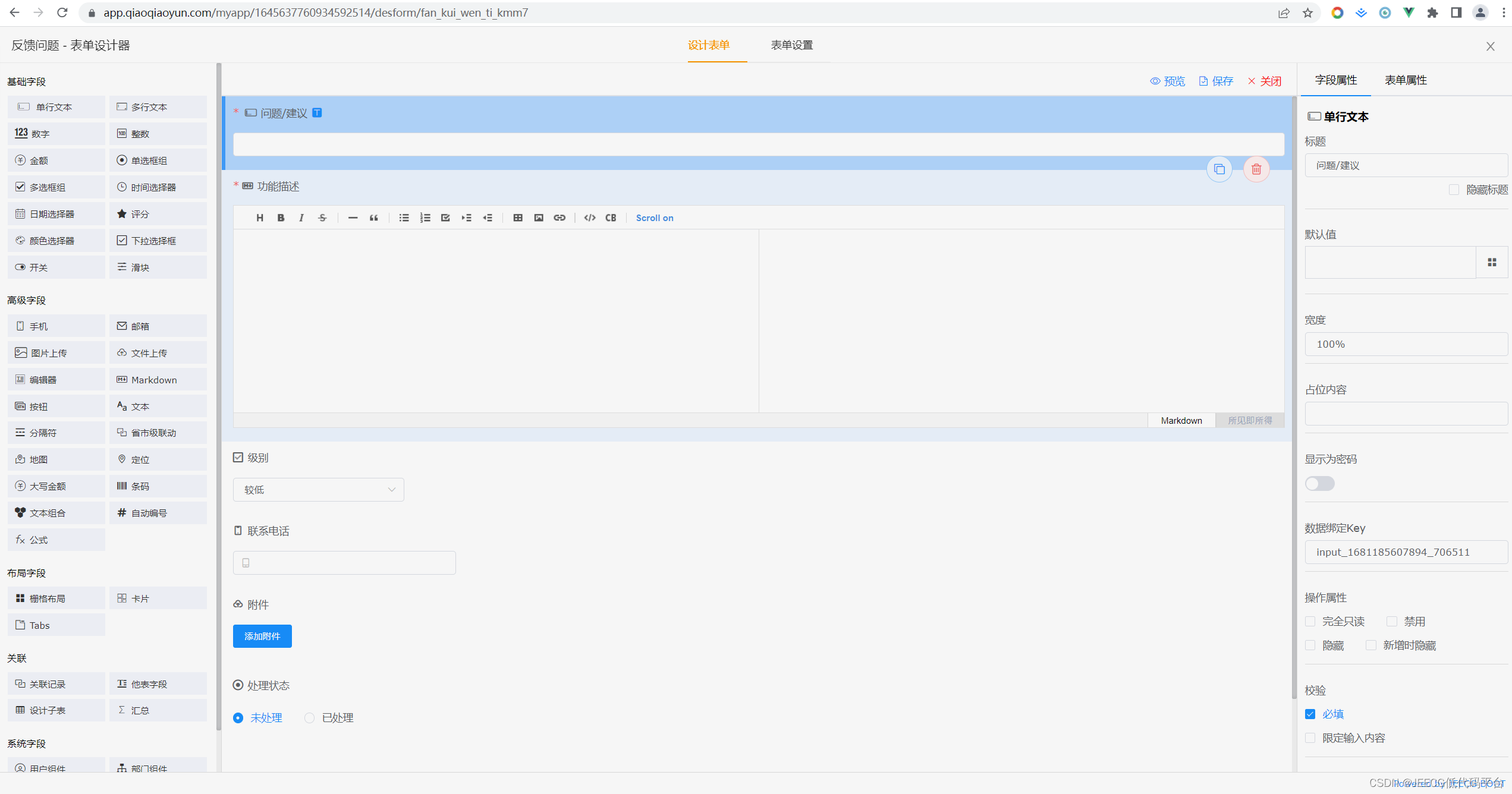Insert ordered list in Markdown toolbar
The width and height of the screenshot is (1512, 794).
pyautogui.click(x=425, y=218)
